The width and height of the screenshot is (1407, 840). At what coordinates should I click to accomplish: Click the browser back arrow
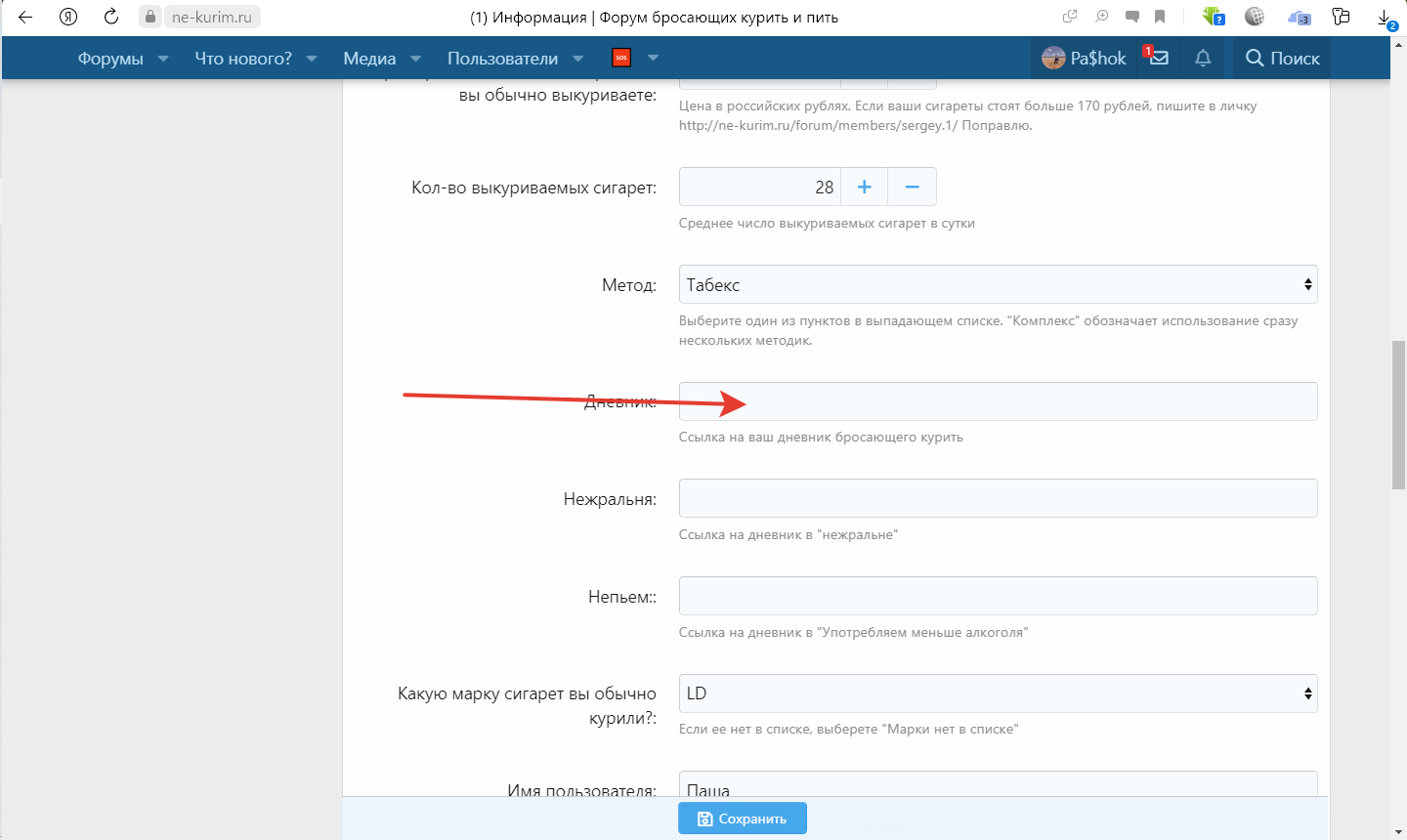click(x=25, y=17)
